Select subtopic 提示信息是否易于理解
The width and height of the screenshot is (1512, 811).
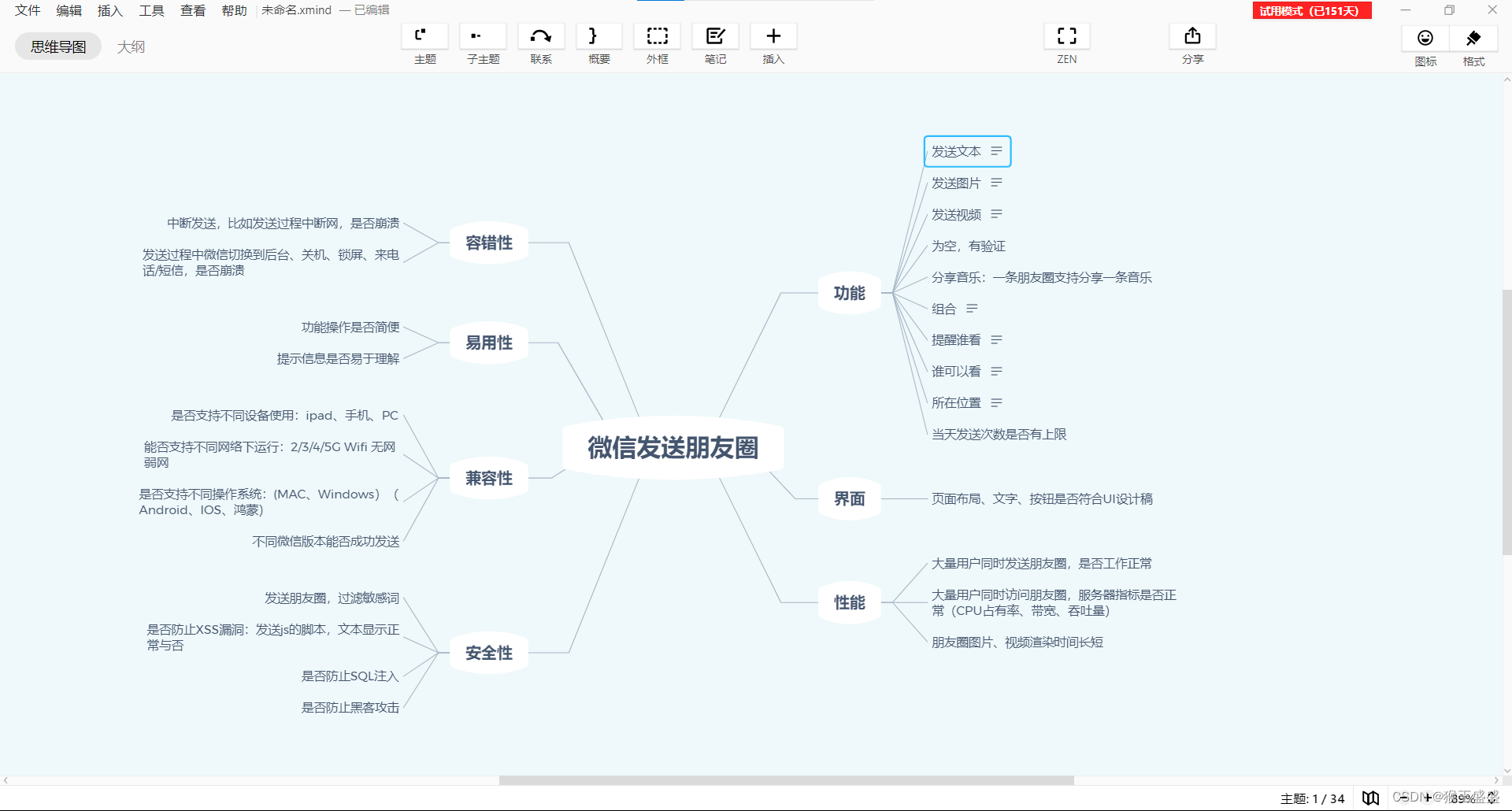tap(338, 358)
